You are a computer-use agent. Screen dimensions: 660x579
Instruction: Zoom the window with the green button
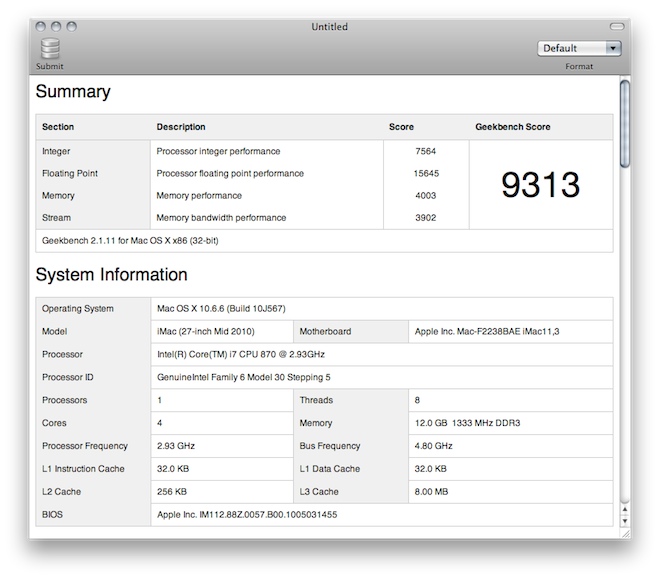pyautogui.click(x=72, y=27)
